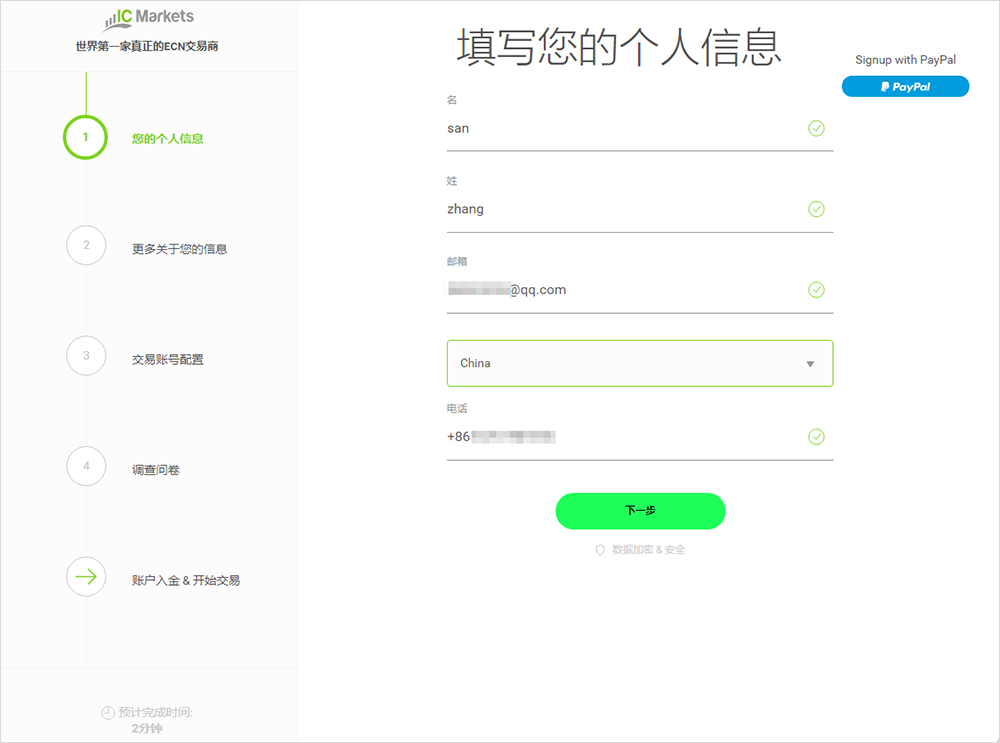Click the phone field starting +86
Viewport: 1000px width, 743px height.
click(640, 438)
